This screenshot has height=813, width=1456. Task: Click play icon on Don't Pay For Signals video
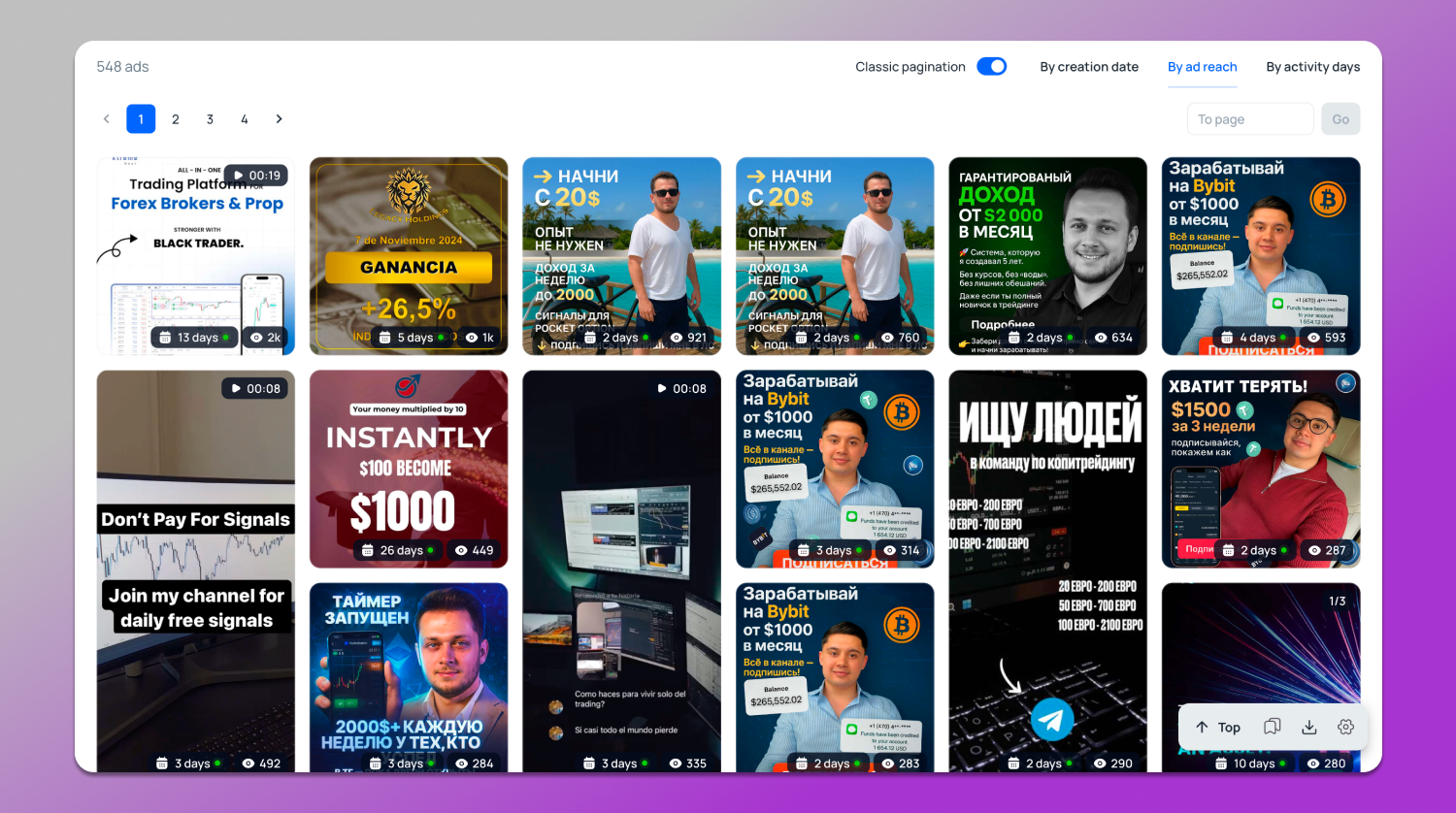click(236, 388)
